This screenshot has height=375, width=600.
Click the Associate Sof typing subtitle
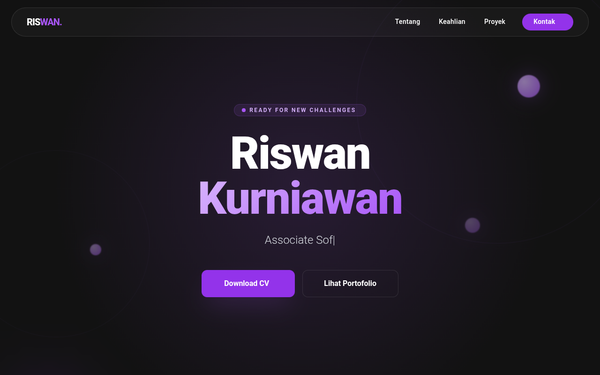click(300, 240)
